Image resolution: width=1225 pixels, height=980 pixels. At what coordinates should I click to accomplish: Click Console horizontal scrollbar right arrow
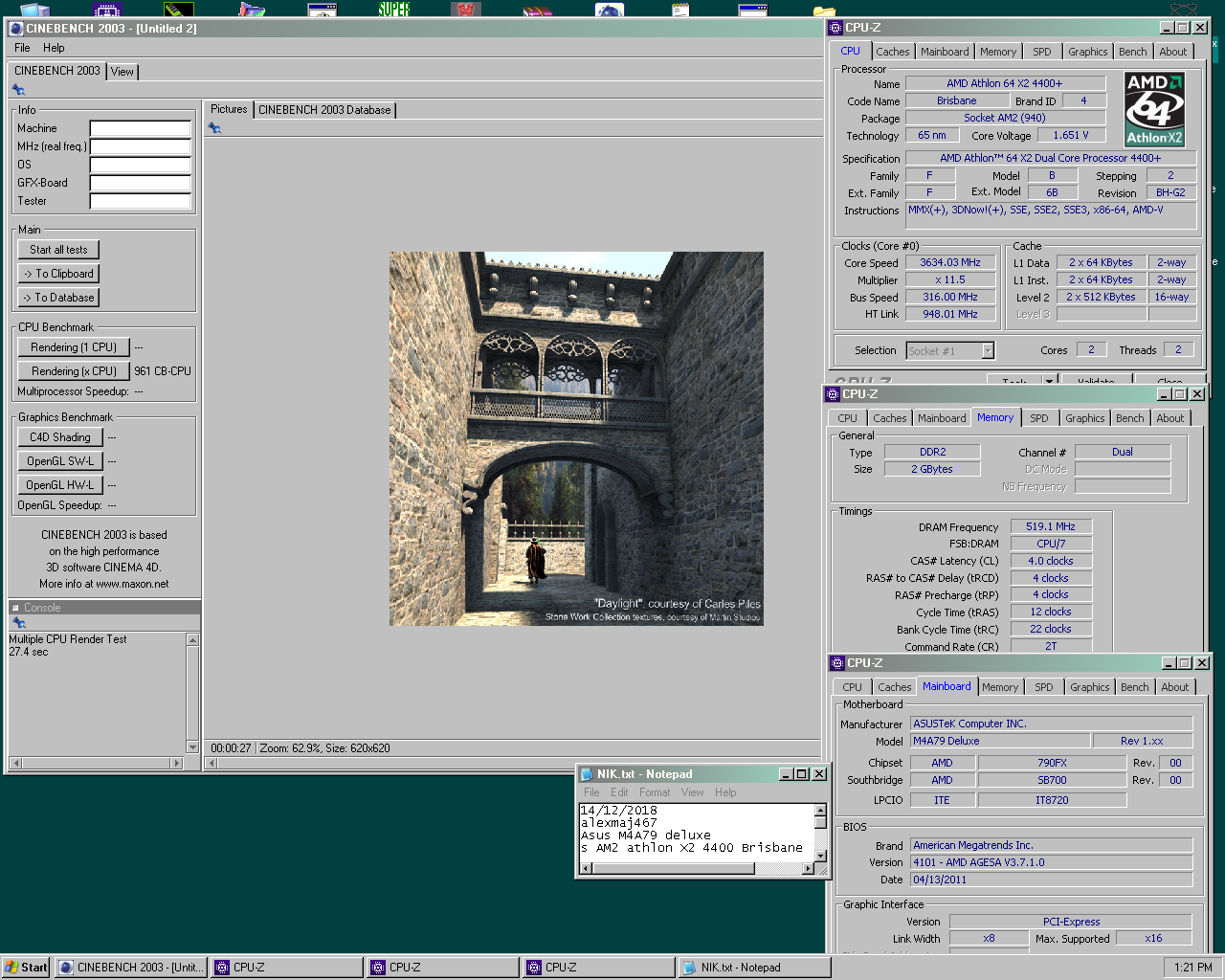click(176, 763)
